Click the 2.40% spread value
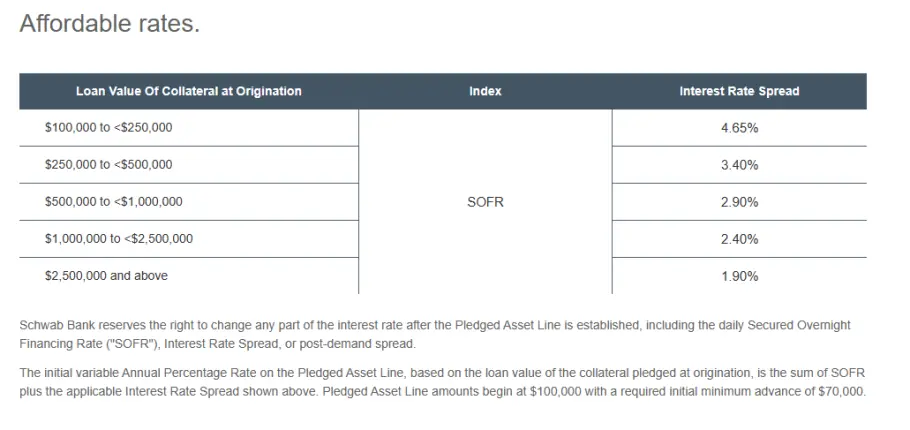 click(x=739, y=240)
